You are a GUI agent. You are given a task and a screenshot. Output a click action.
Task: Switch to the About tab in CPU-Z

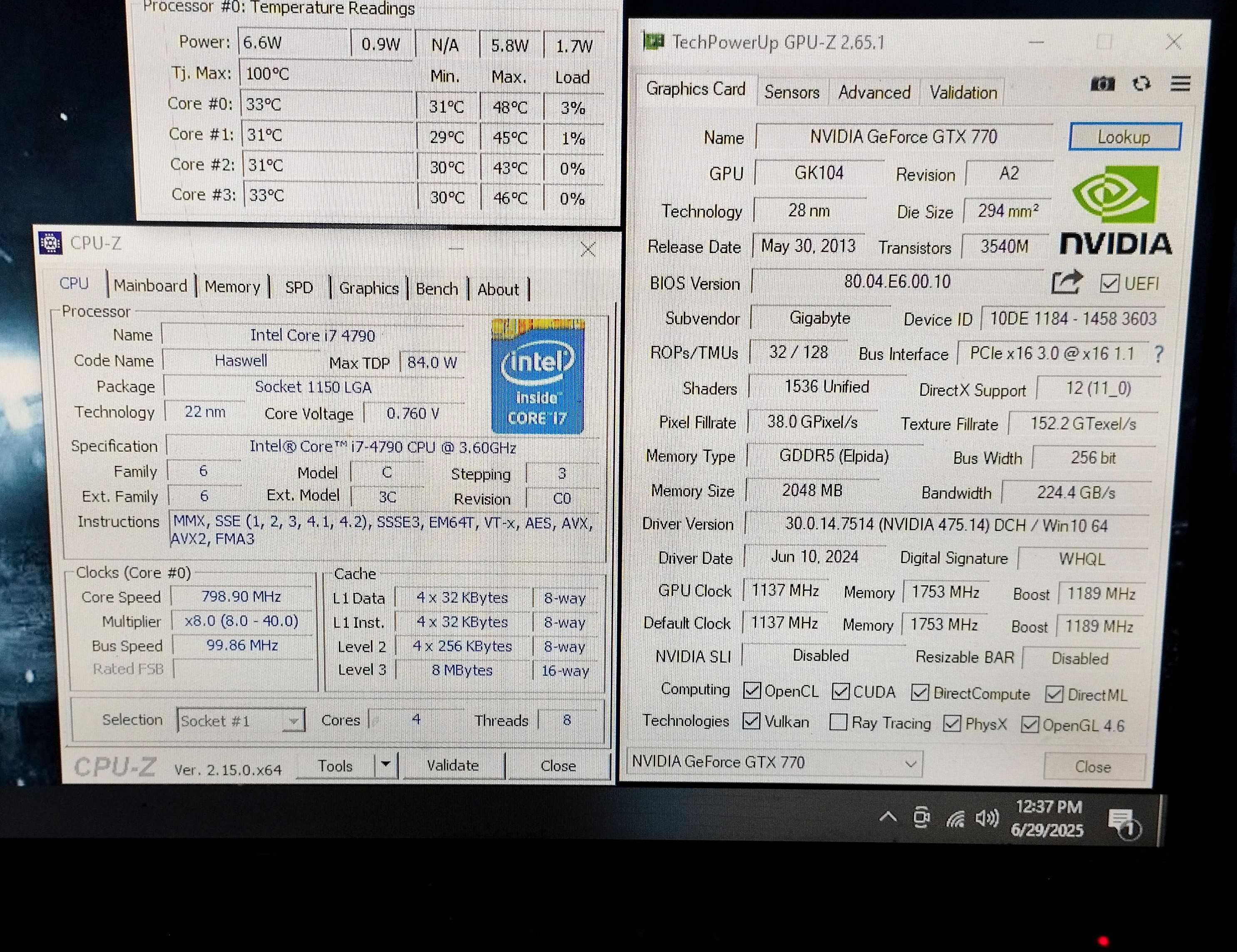pyautogui.click(x=498, y=289)
